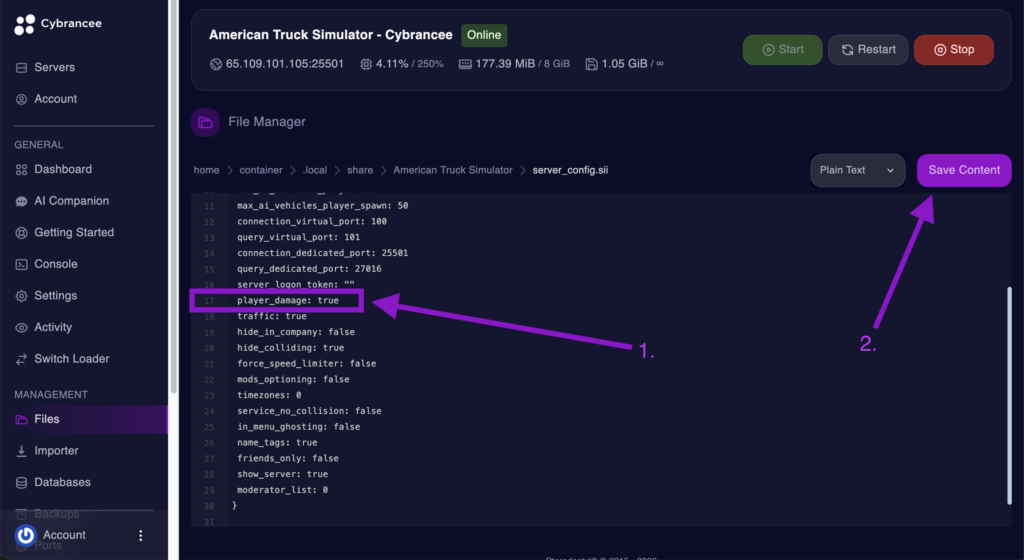Click the friends_only: false line
1024x560 pixels.
[288, 458]
